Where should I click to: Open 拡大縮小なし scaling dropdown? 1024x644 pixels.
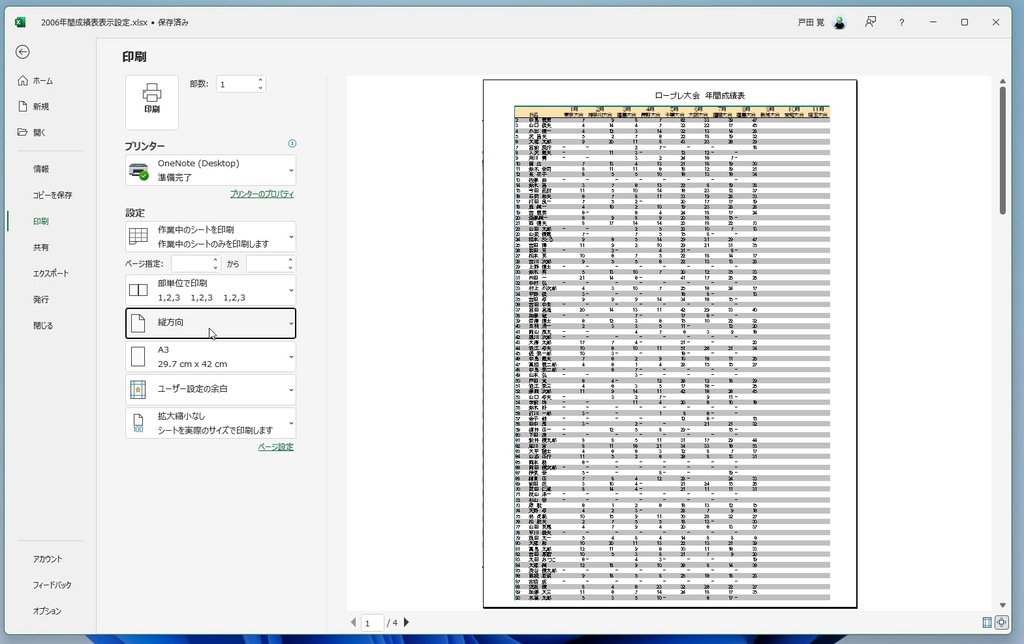click(210, 423)
